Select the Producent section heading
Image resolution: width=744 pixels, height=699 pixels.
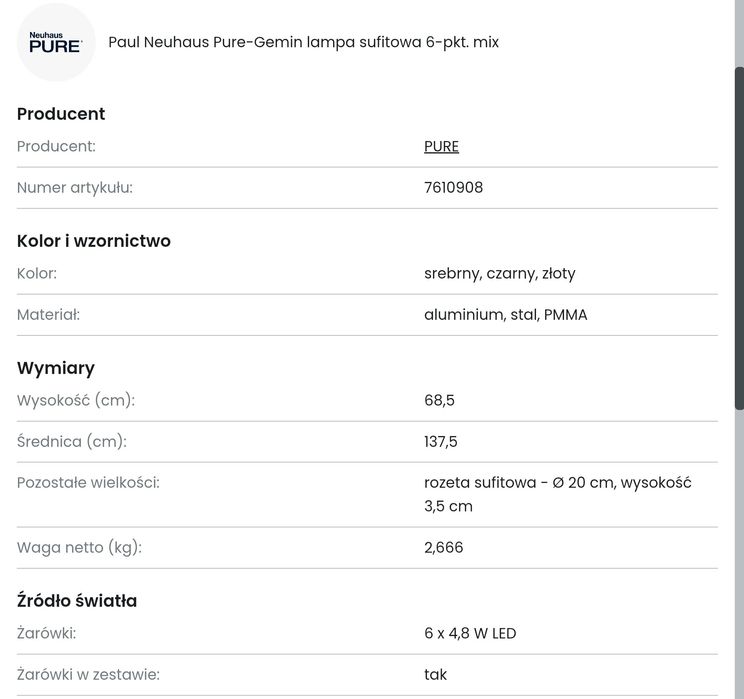pos(61,114)
